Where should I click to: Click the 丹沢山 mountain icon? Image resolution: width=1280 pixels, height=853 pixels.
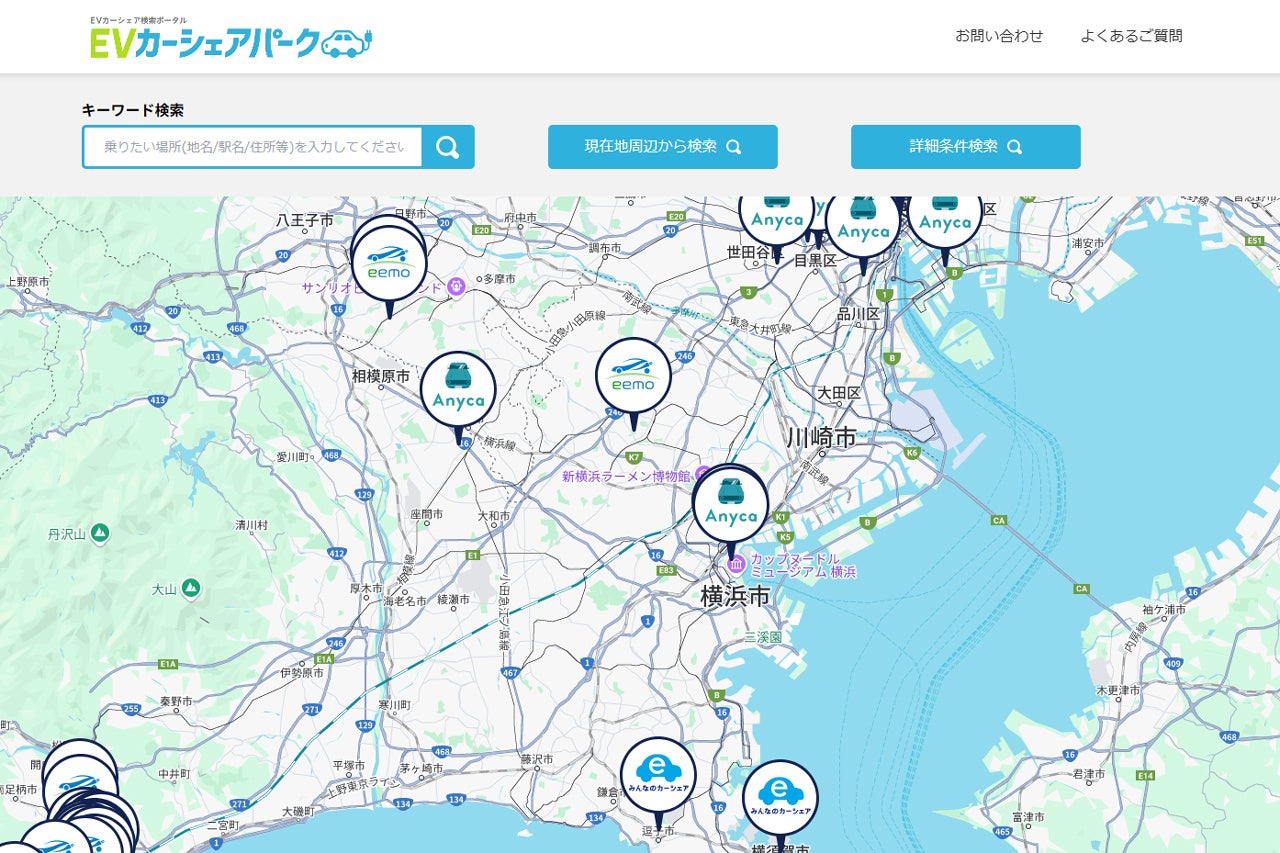pyautogui.click(x=99, y=533)
